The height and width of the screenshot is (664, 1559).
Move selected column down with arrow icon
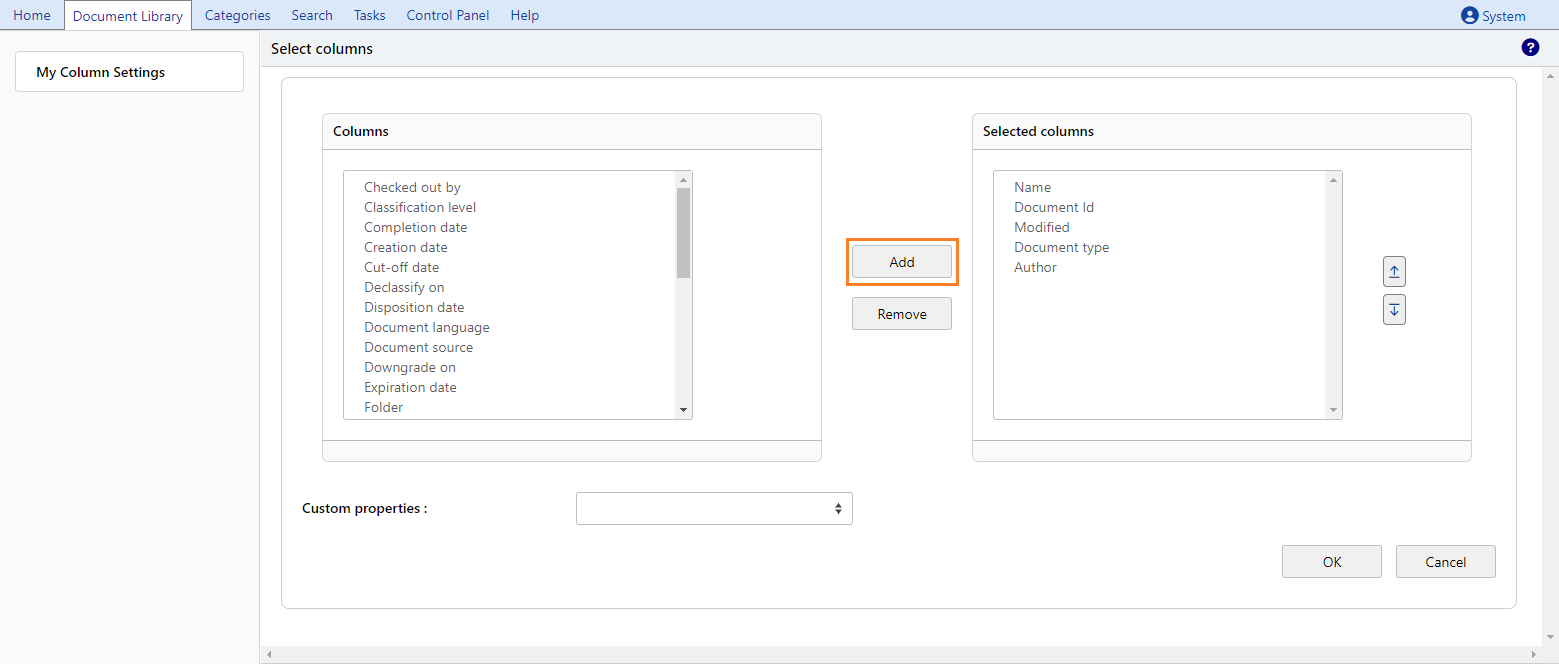pos(1394,310)
